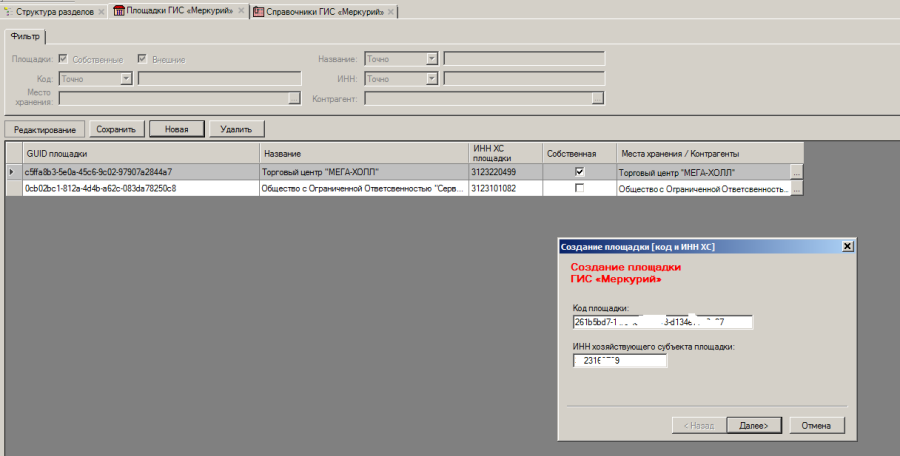This screenshot has width=900, height=456.
Task: Open the storage-places ellipsis for the «Общество» row
Action: (x=797, y=188)
